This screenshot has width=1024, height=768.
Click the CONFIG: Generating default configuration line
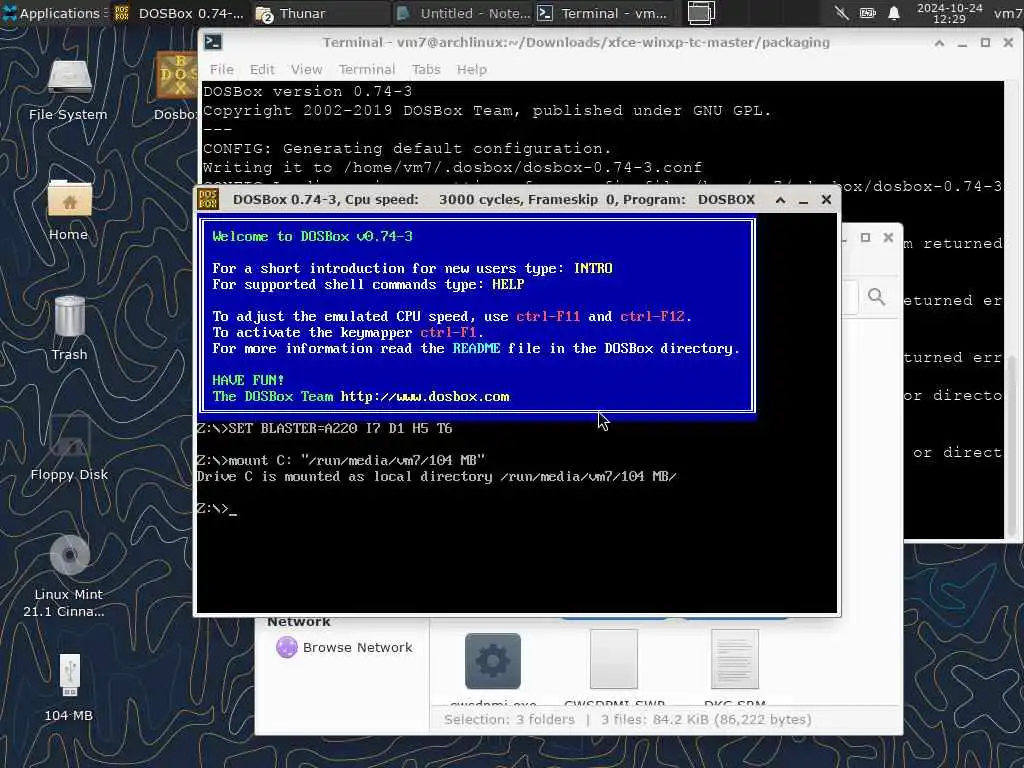[x=407, y=148]
